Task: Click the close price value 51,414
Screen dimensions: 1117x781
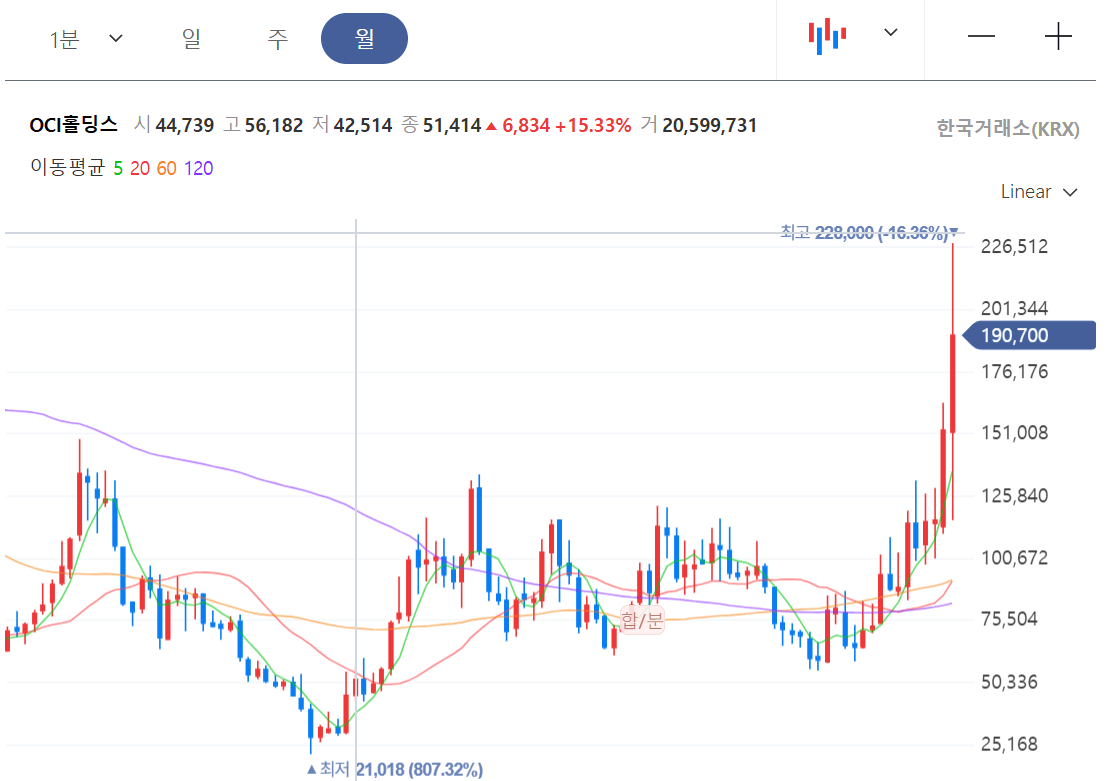Action: 452,125
